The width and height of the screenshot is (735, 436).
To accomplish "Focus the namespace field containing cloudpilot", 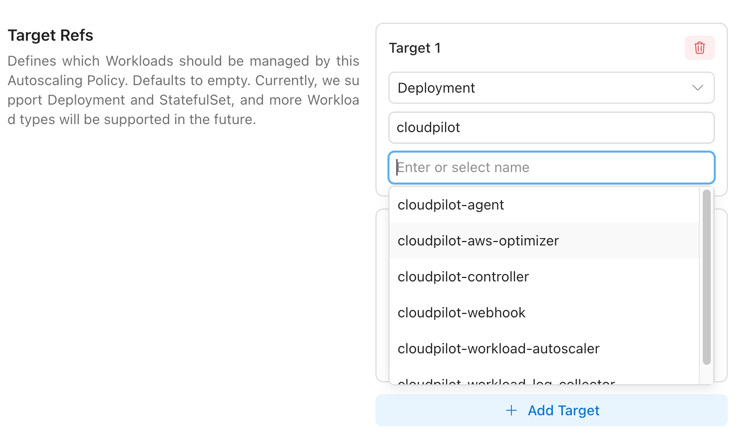I will pos(551,128).
